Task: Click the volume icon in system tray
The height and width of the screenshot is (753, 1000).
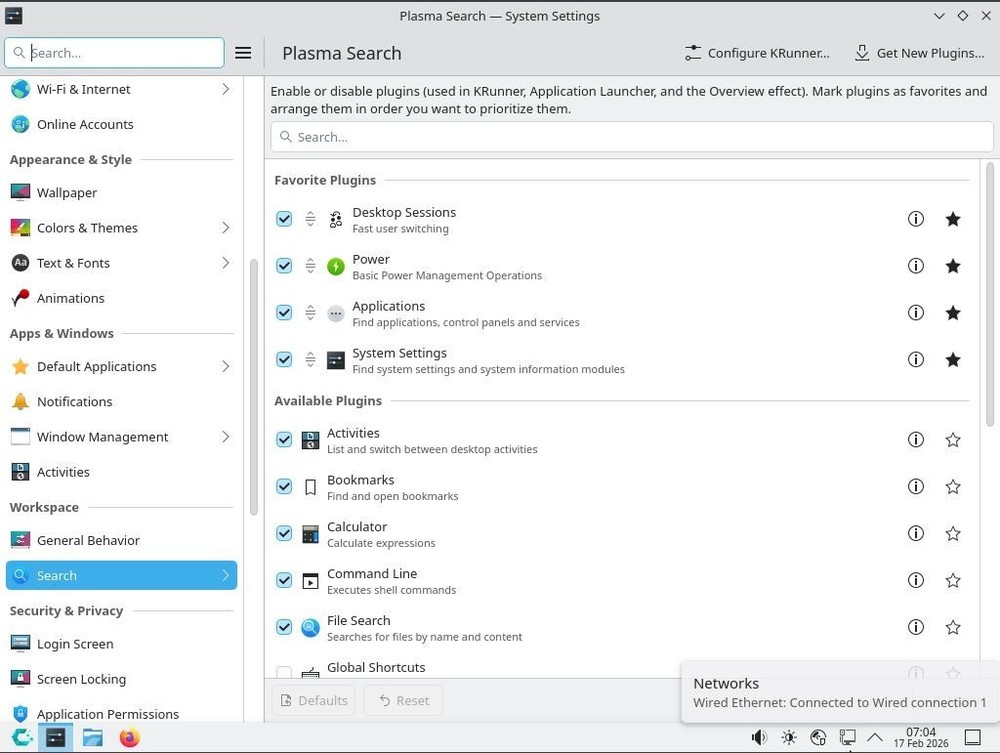Action: [x=759, y=737]
